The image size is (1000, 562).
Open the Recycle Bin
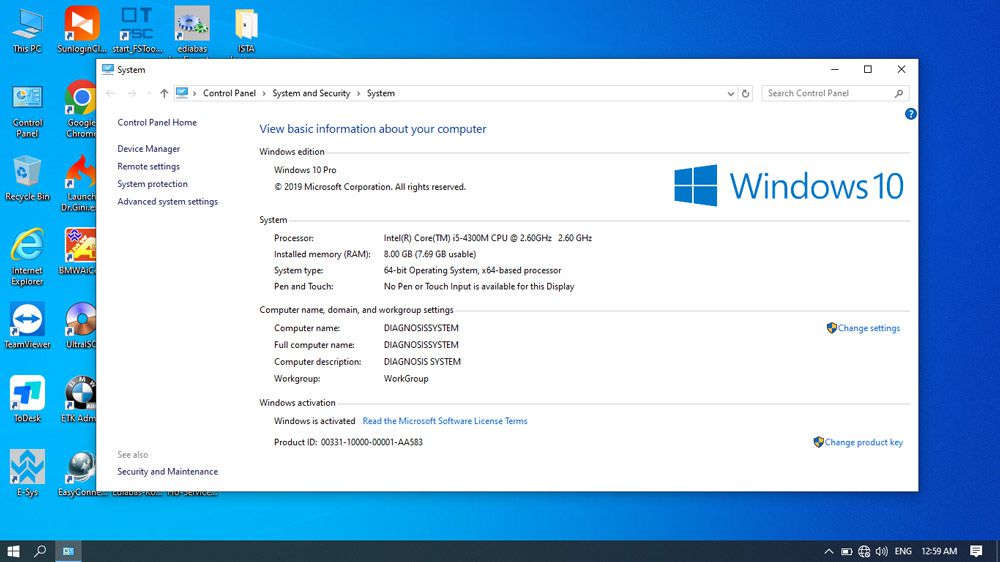(27, 178)
